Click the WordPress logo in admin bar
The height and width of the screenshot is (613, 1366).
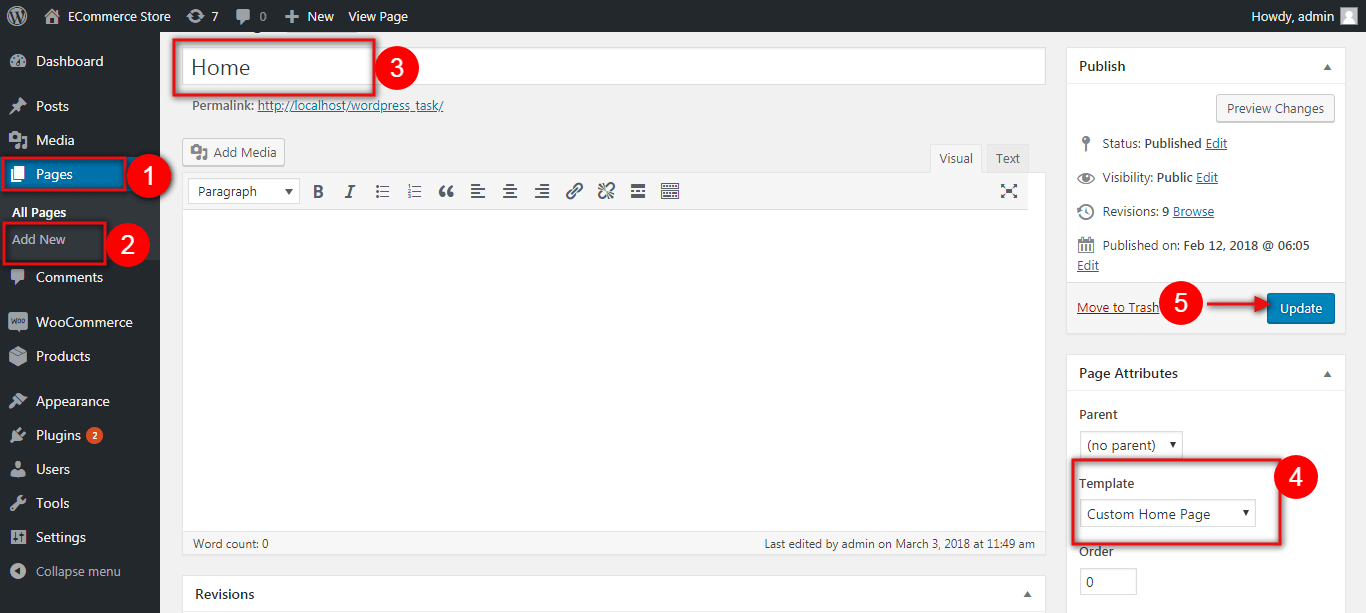tap(17, 16)
